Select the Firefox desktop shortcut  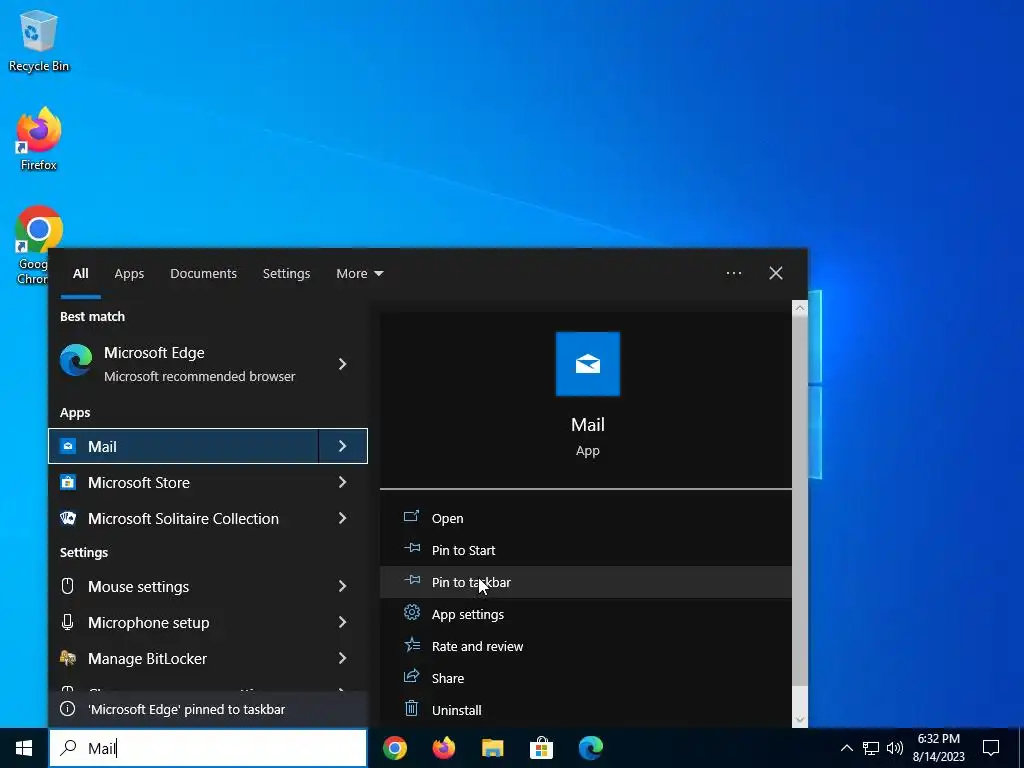39,139
